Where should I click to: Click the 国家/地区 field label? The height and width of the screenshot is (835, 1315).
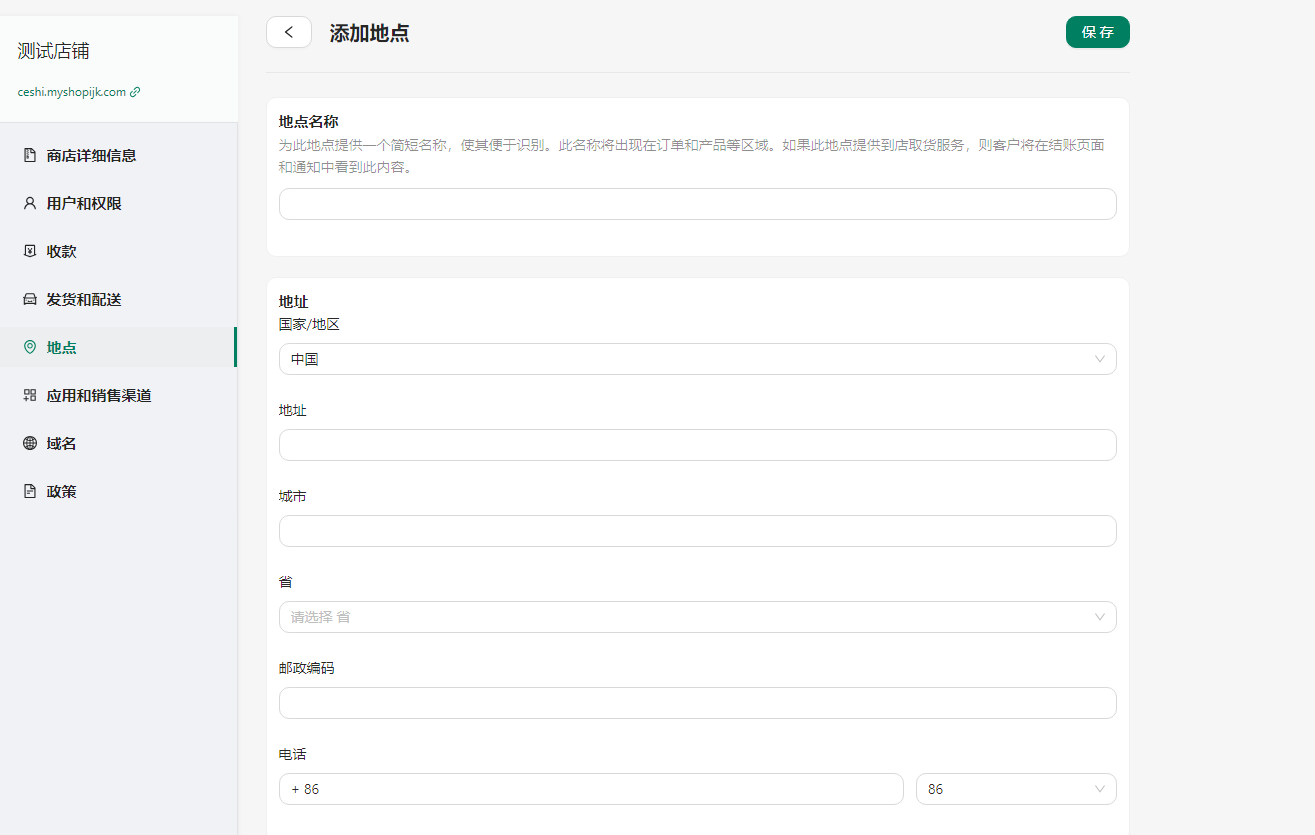coord(310,324)
